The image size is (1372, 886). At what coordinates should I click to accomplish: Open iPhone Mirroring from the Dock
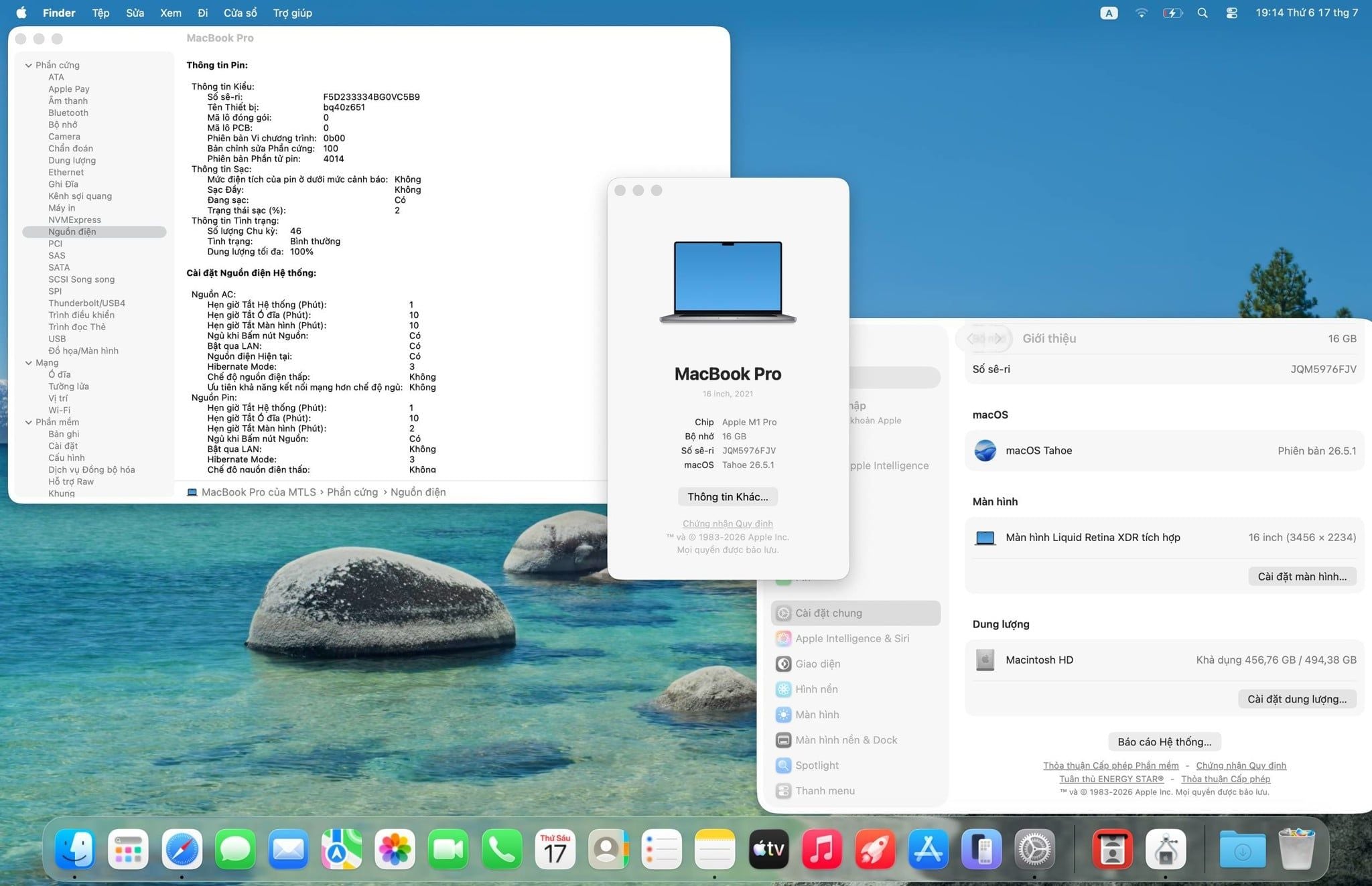coord(981,849)
